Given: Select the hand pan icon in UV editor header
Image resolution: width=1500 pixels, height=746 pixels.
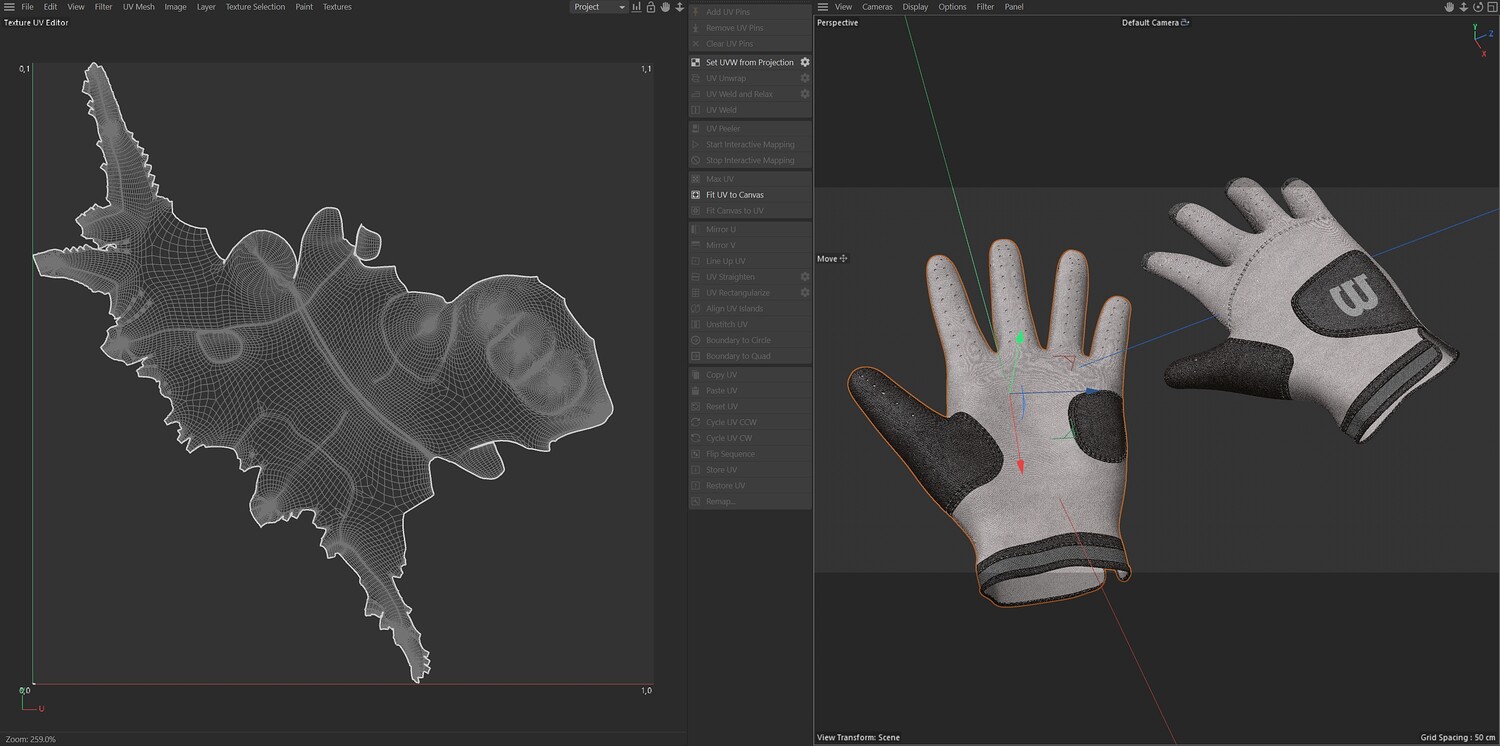Looking at the screenshot, I should 665,7.
